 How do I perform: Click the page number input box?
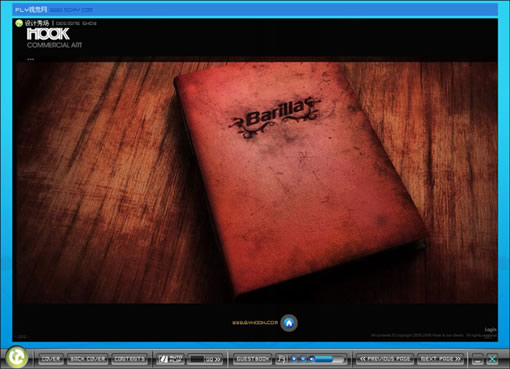pos(197,359)
